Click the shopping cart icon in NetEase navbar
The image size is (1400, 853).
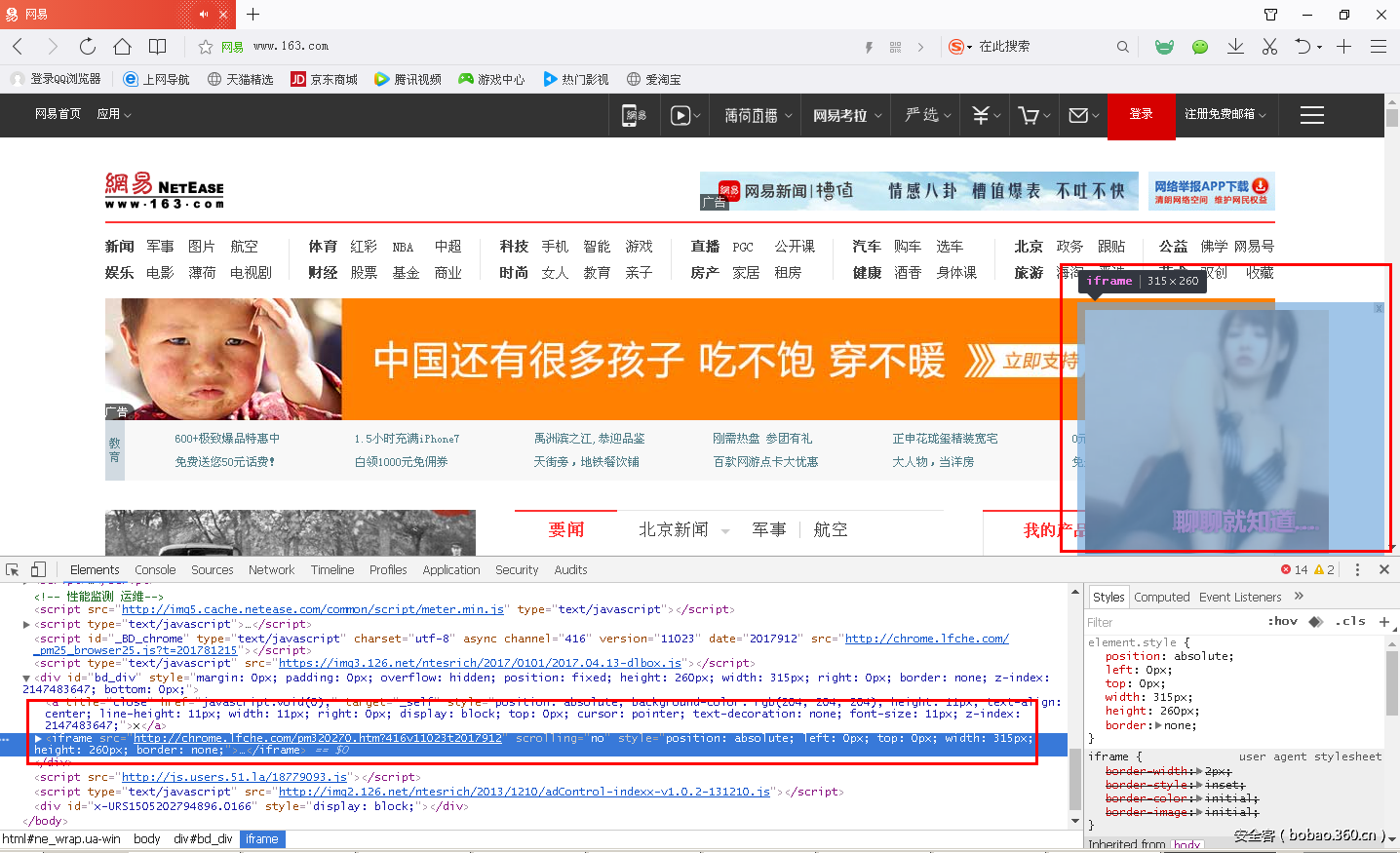coord(1030,114)
